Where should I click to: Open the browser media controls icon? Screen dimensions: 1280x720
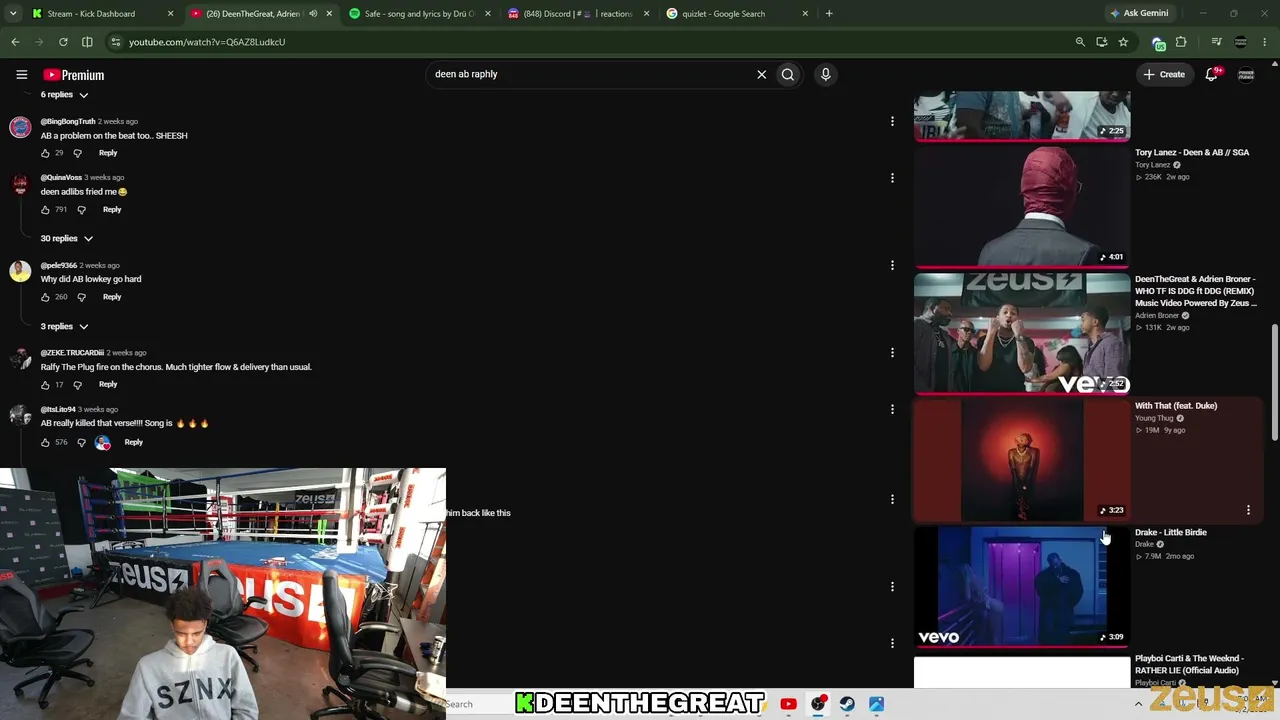point(1216,42)
